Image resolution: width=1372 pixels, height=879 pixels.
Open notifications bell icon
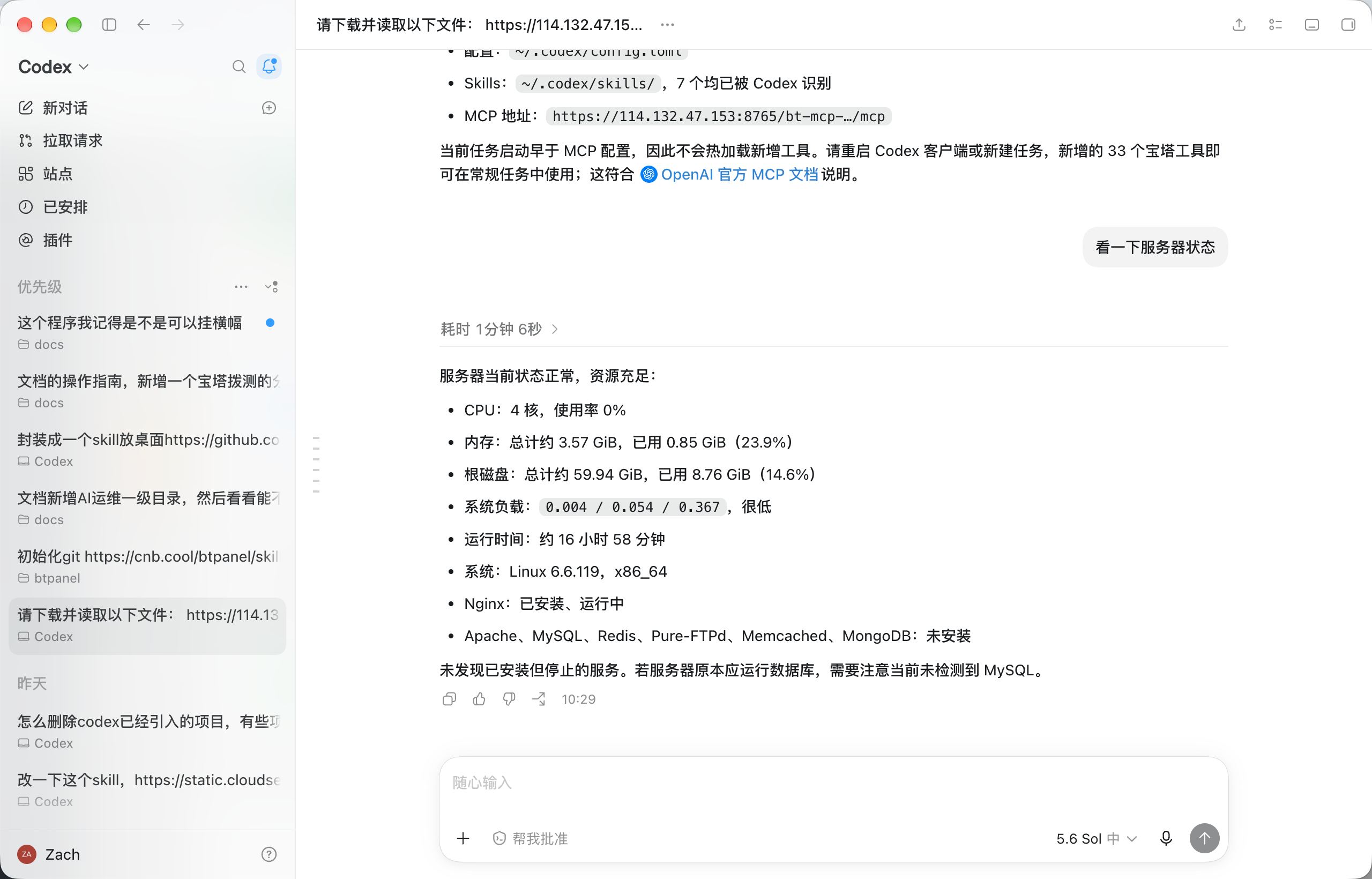(x=269, y=67)
